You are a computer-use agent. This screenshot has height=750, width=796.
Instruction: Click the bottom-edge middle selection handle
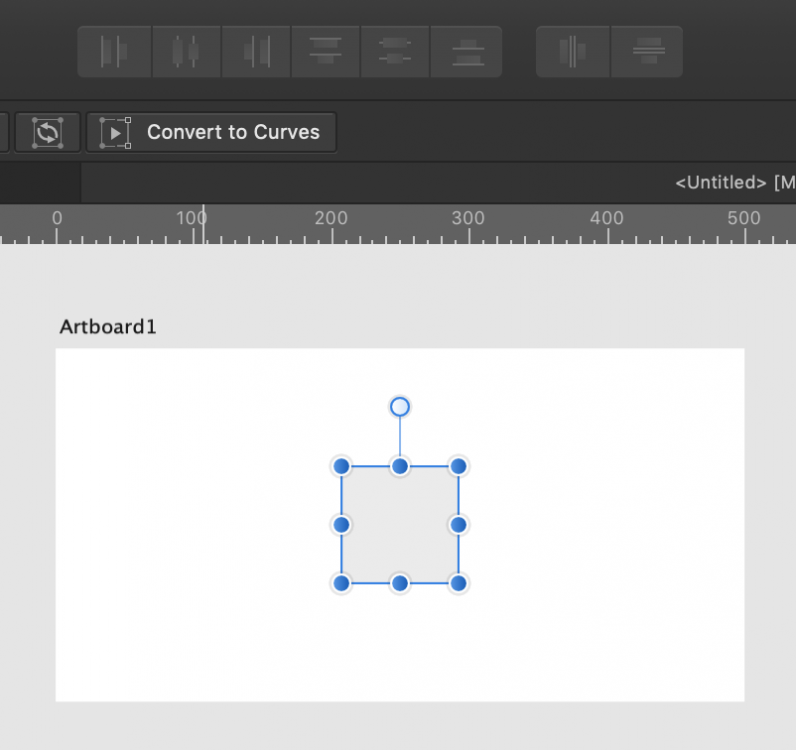[400, 583]
